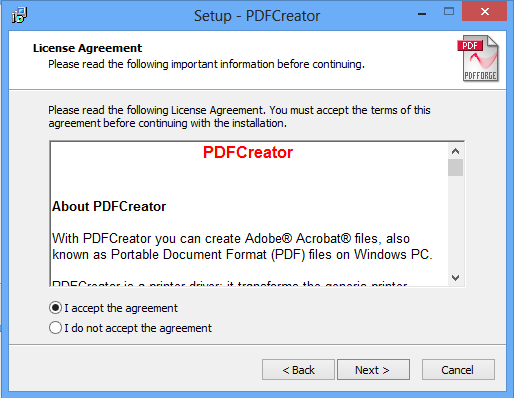The image size is (514, 398).
Task: Click the setup installer icon in title bar
Action: (x=19, y=15)
